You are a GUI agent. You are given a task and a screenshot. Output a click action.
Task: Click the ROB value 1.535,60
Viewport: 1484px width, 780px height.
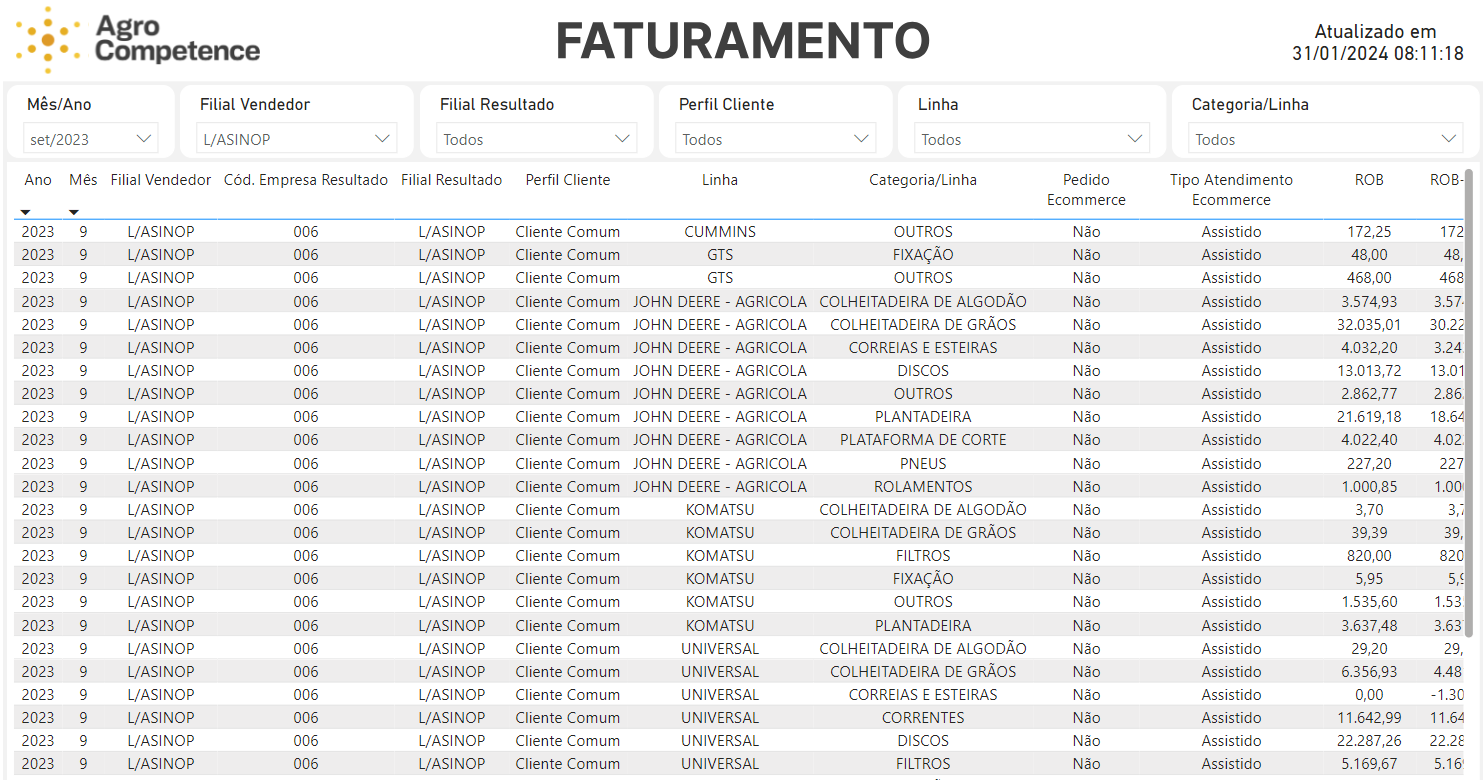click(1369, 602)
